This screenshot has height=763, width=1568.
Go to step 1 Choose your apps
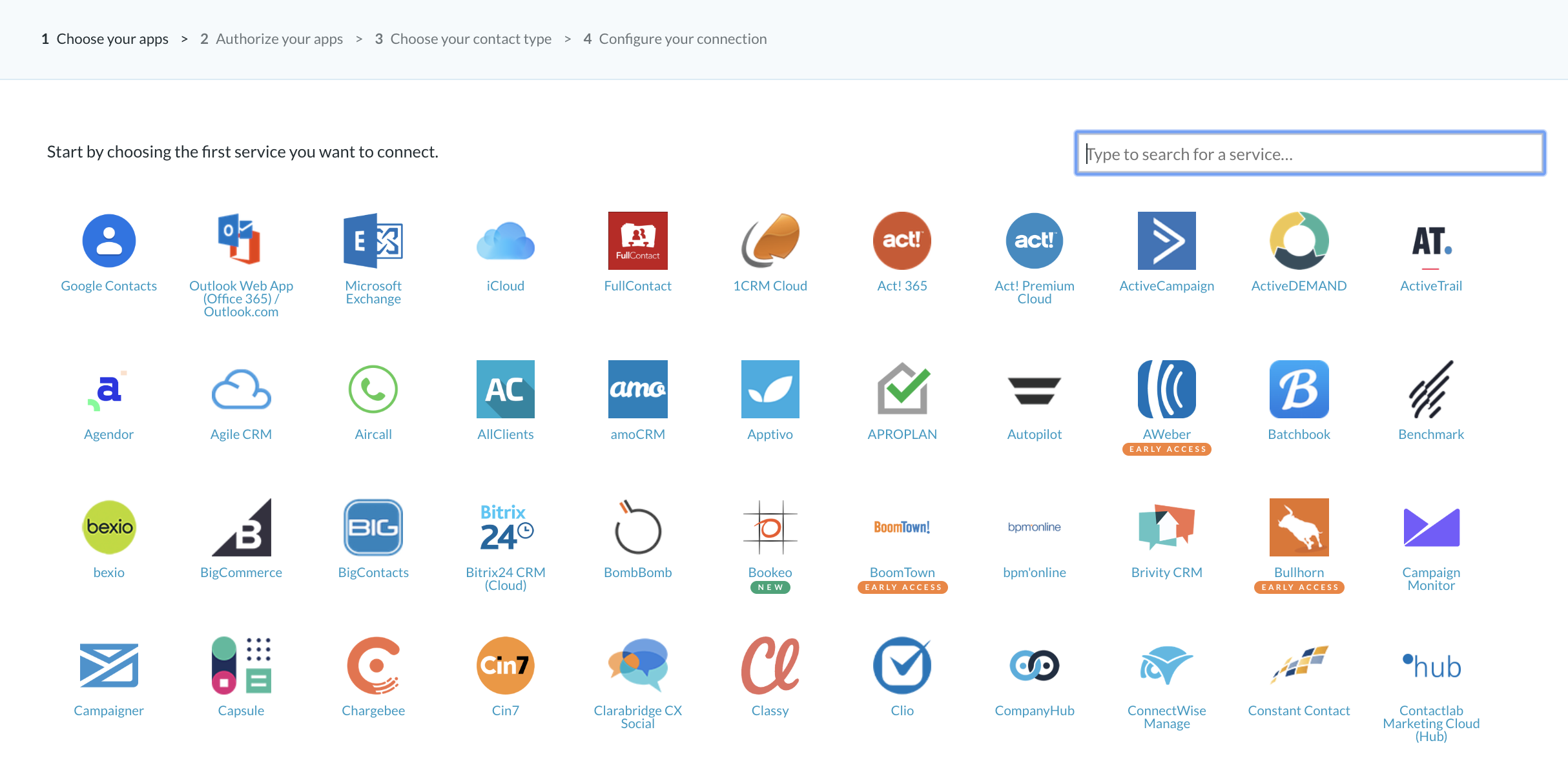[x=105, y=39]
